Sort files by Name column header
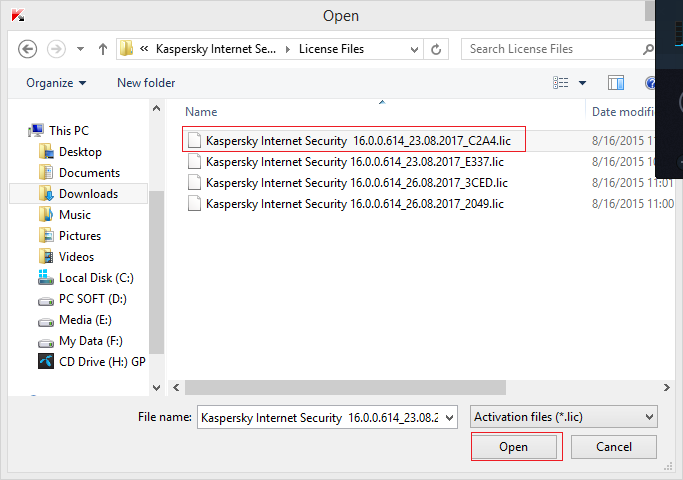683x480 pixels. click(x=202, y=112)
